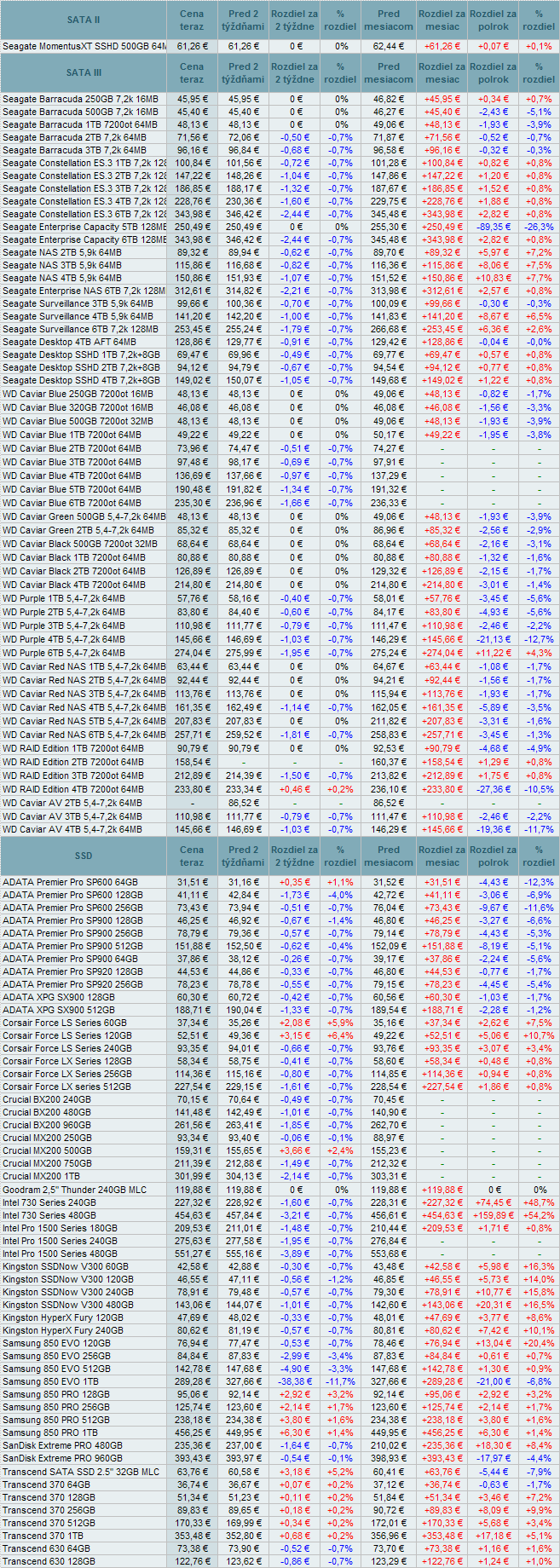Click the SSD section header
This screenshot has height=1568, width=560.
(84, 856)
